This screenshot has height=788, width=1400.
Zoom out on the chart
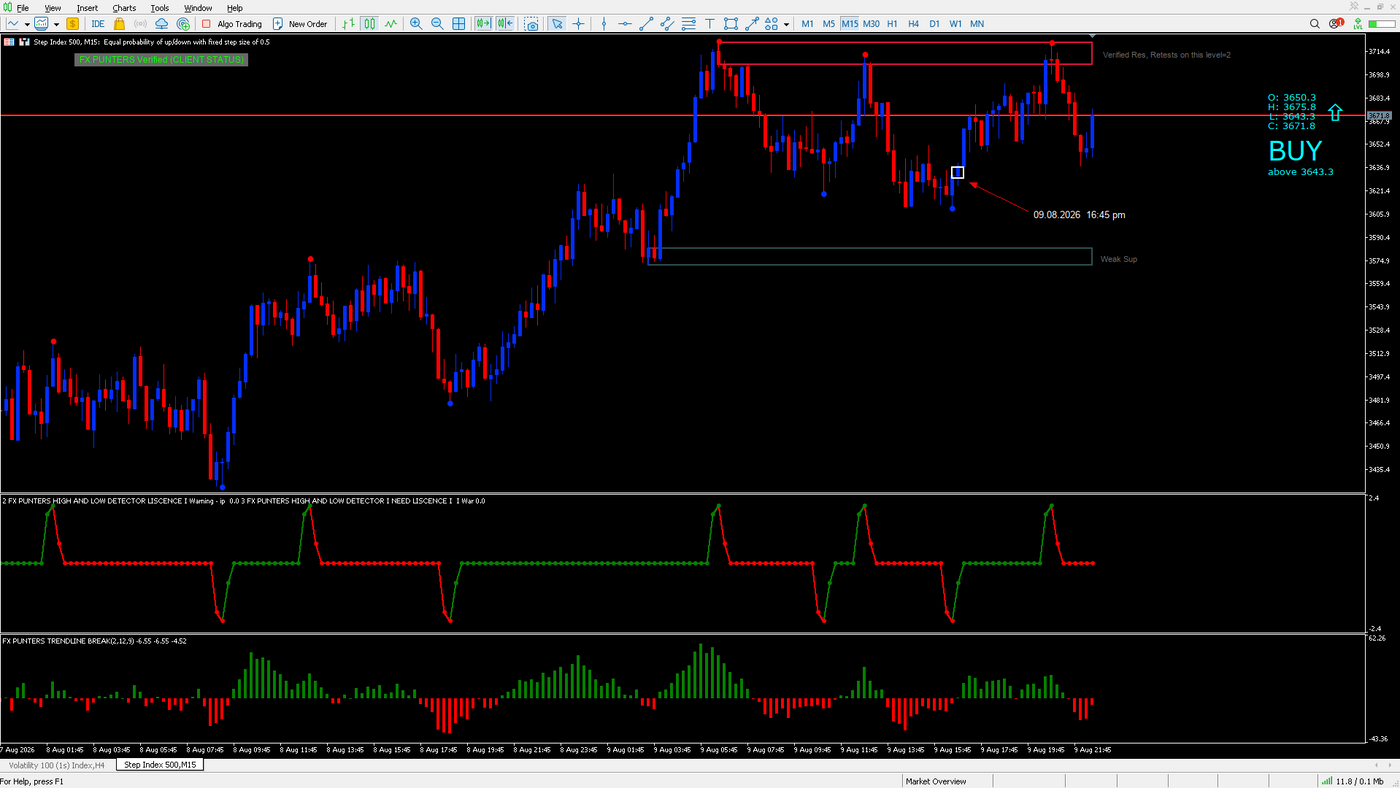tap(437, 24)
